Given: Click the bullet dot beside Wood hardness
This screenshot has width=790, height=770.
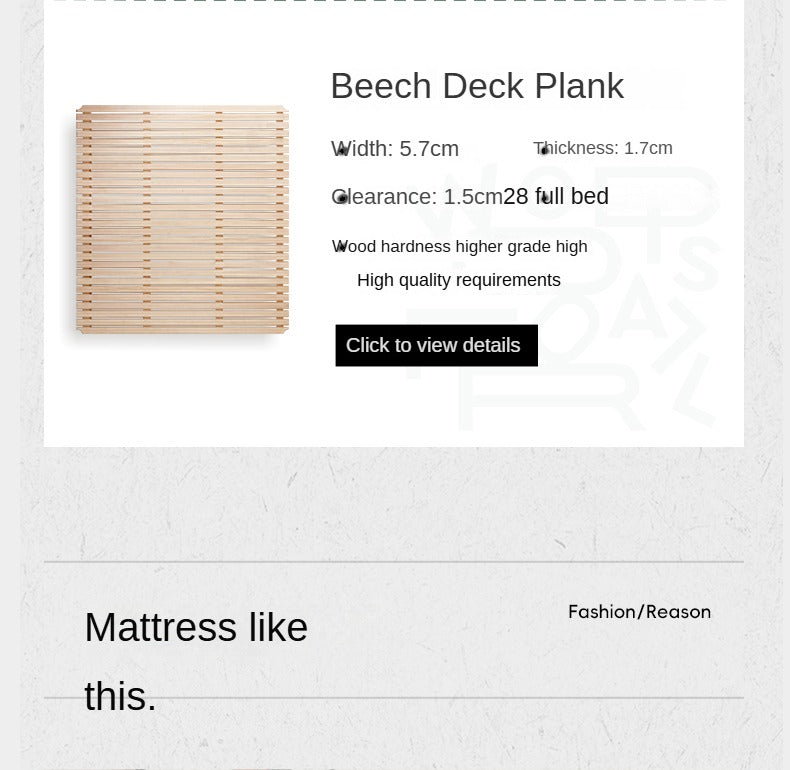Looking at the screenshot, I should coord(342,247).
